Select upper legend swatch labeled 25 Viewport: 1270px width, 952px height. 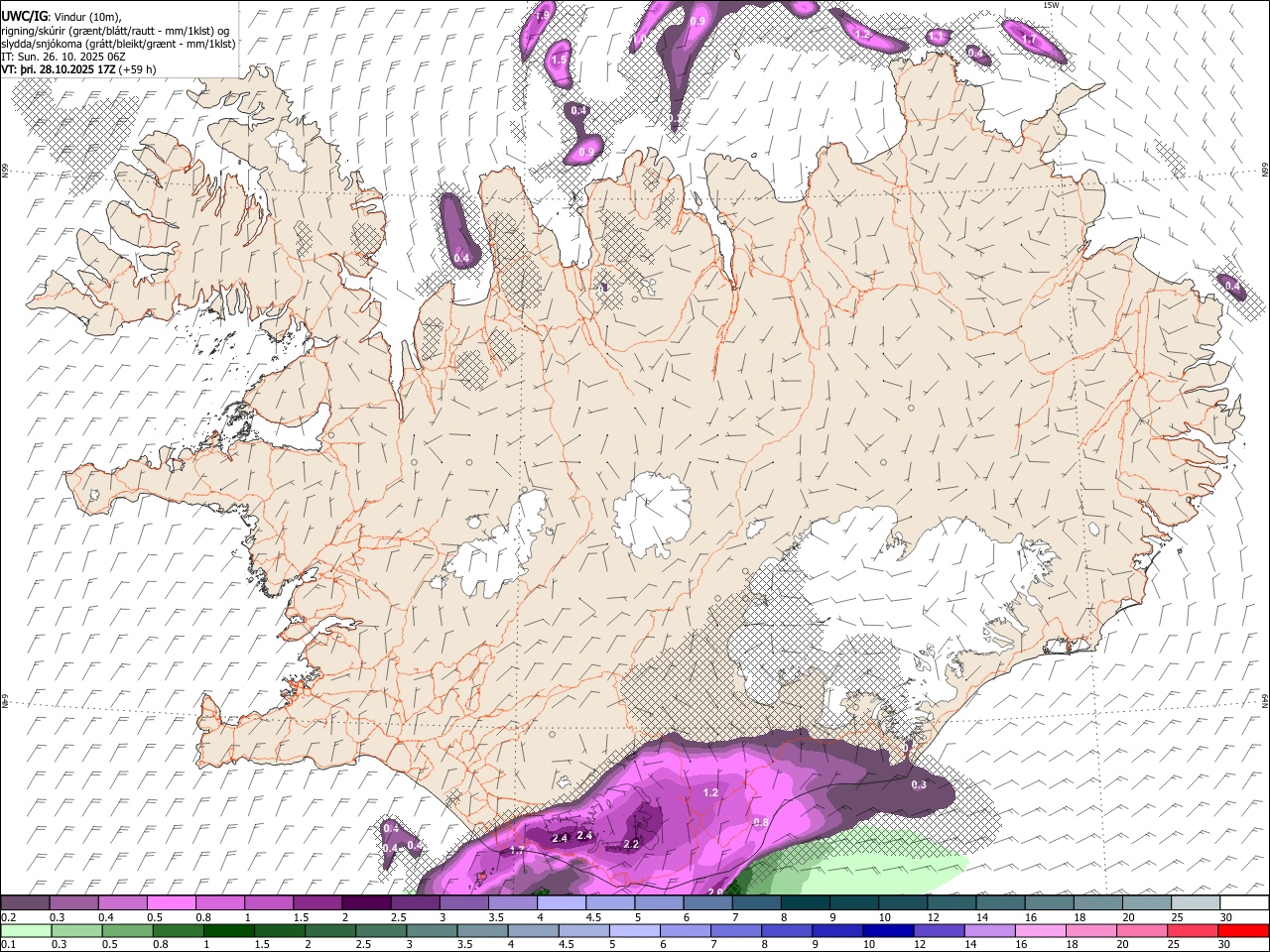click(1195, 902)
